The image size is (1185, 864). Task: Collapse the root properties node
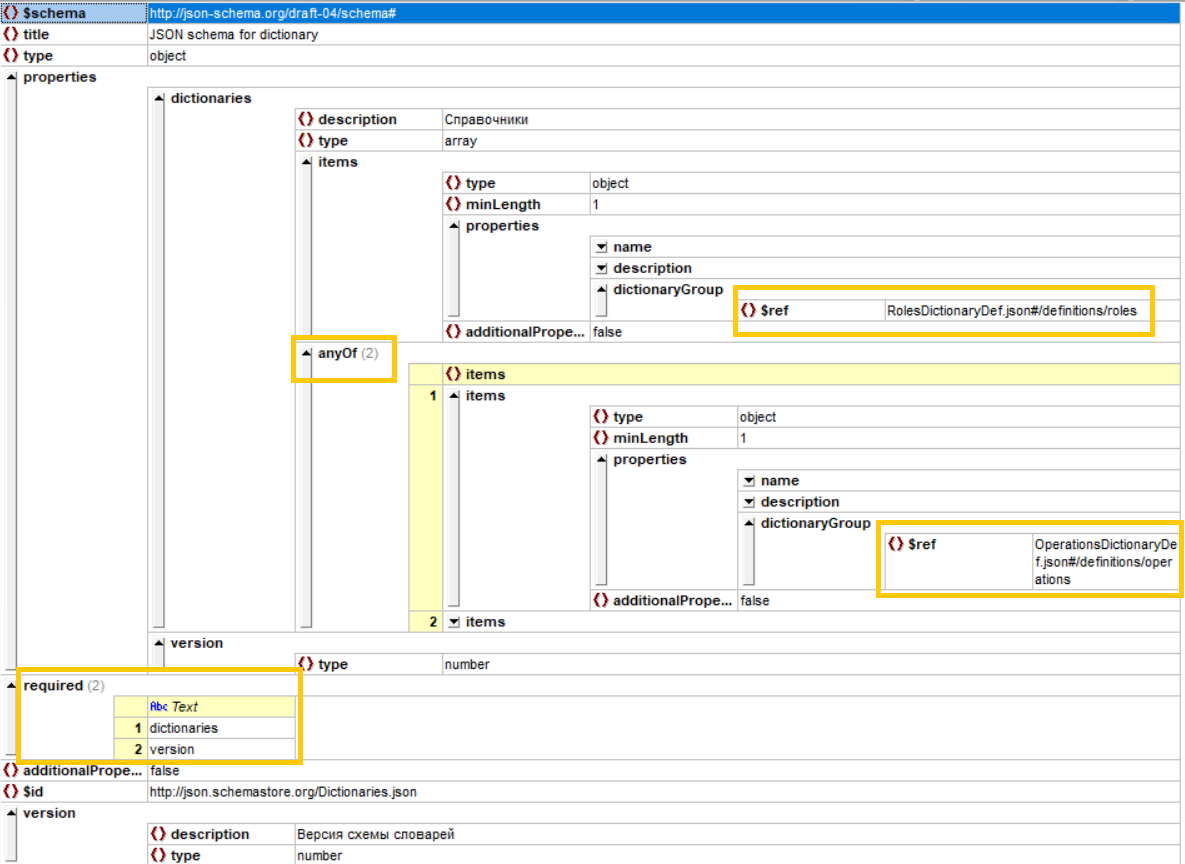tap(11, 77)
